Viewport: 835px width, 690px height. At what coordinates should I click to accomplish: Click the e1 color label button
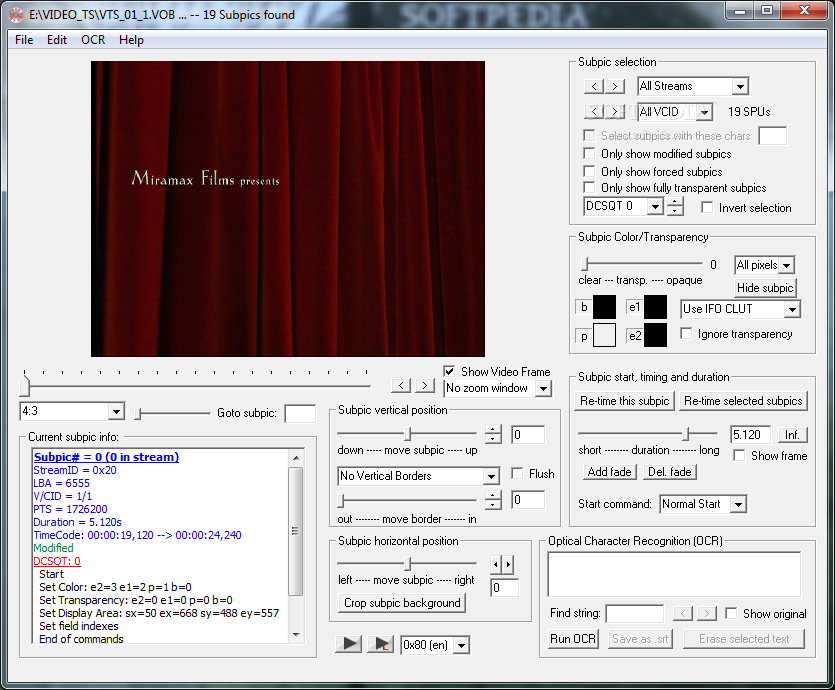point(634,307)
